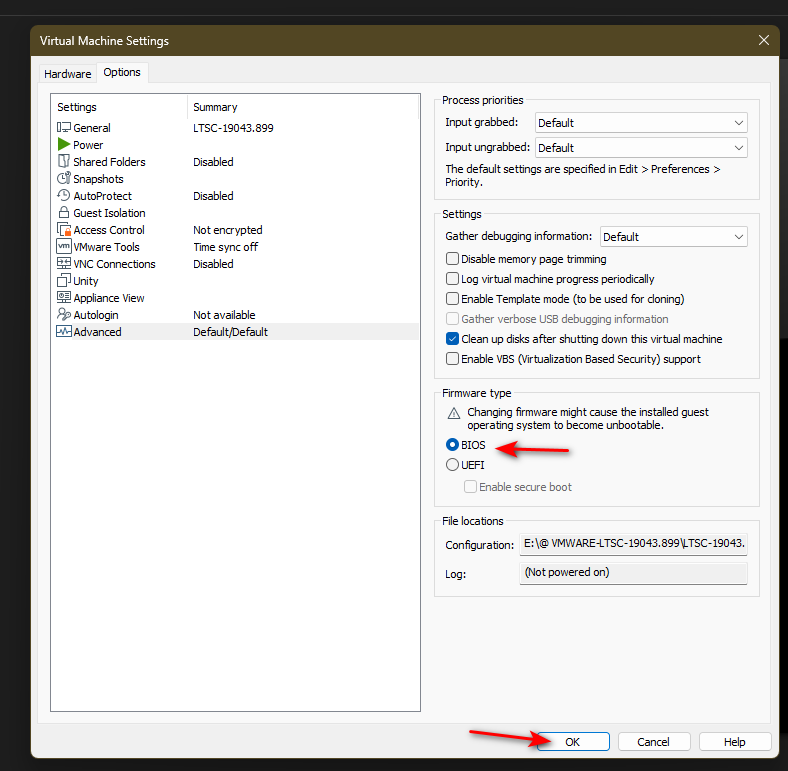Select the Autologin row label

pyautogui.click(x=95, y=315)
